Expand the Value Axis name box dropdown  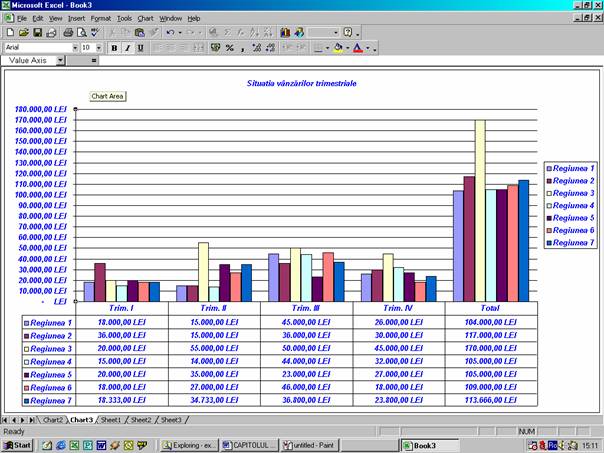point(60,60)
